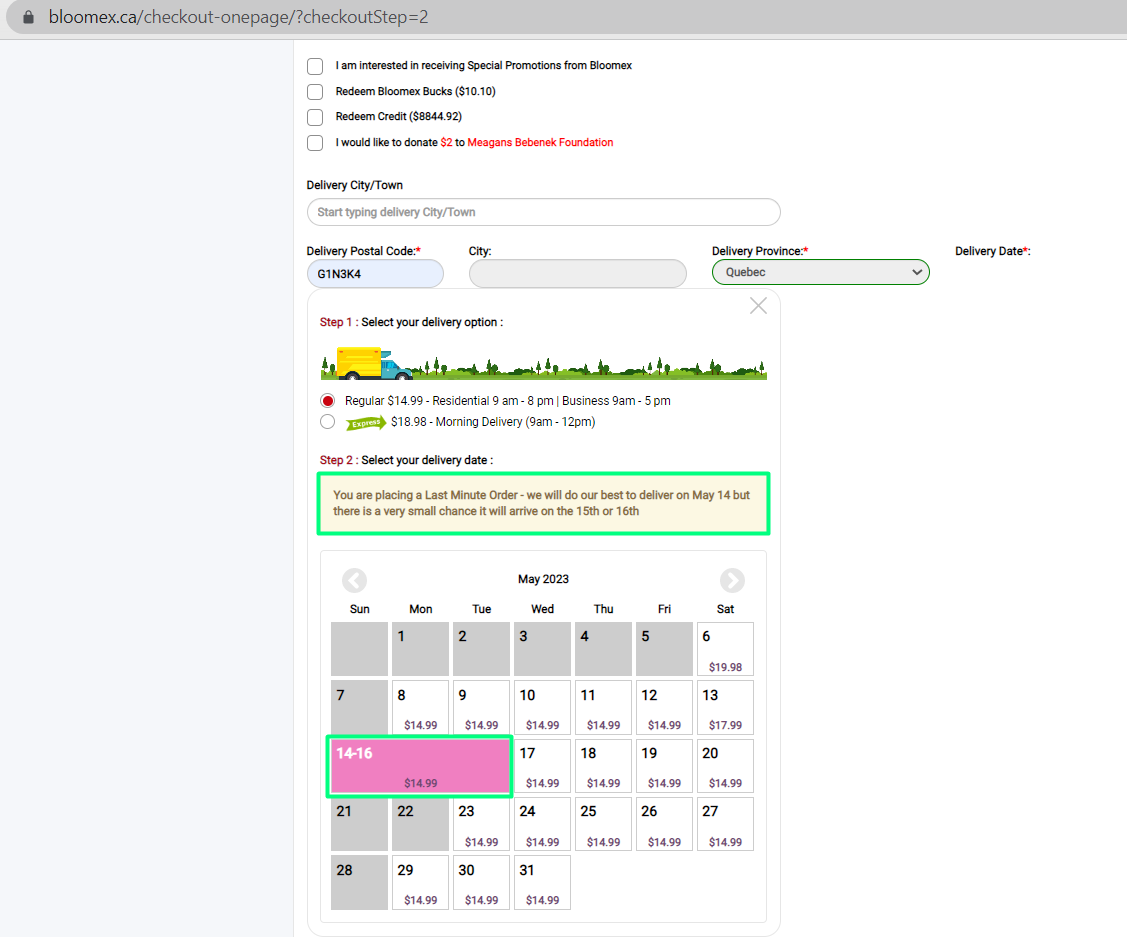The height and width of the screenshot is (937, 1127).
Task: Click the browser URL address
Action: (x=239, y=17)
